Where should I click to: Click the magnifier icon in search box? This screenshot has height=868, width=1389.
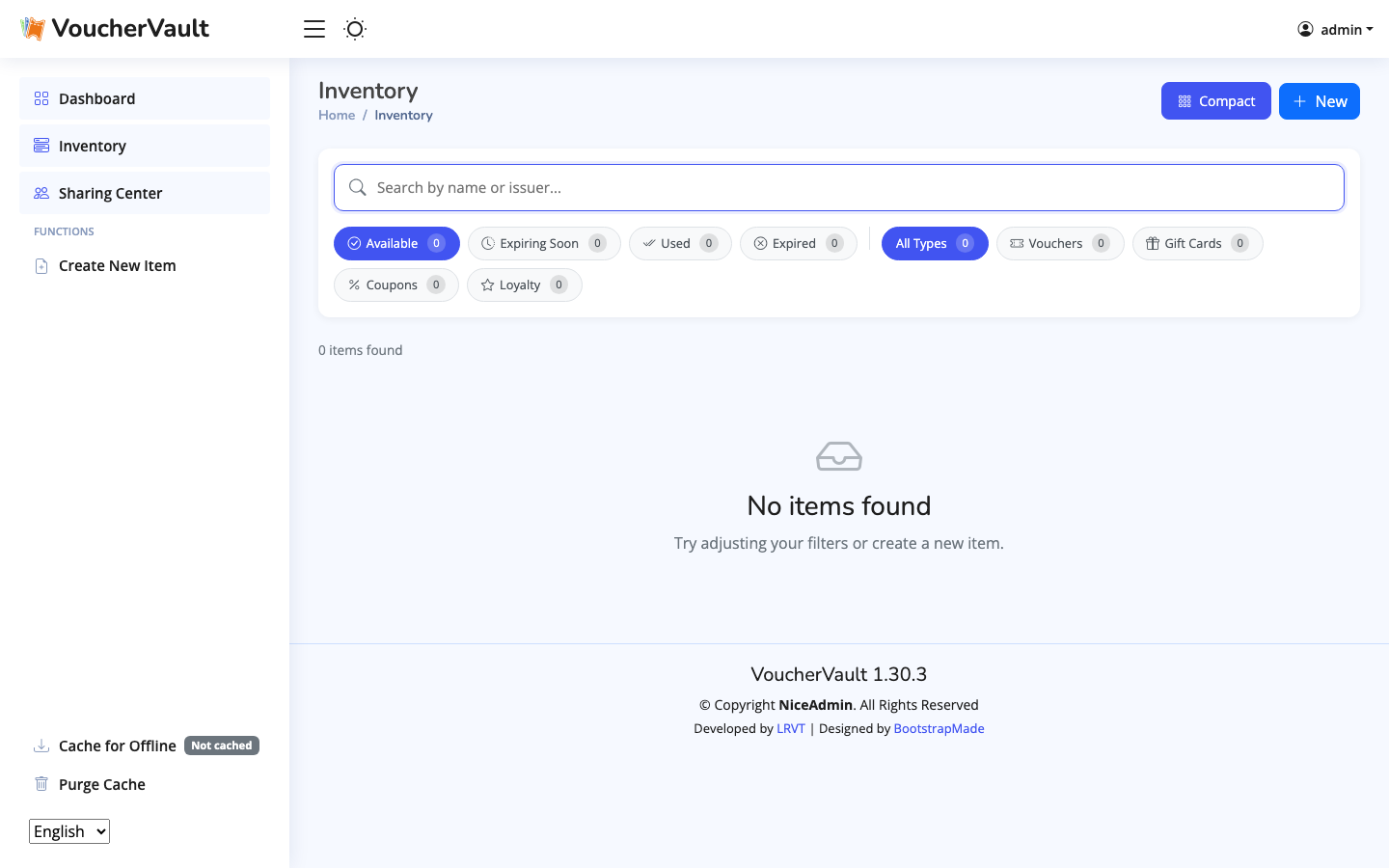358,187
